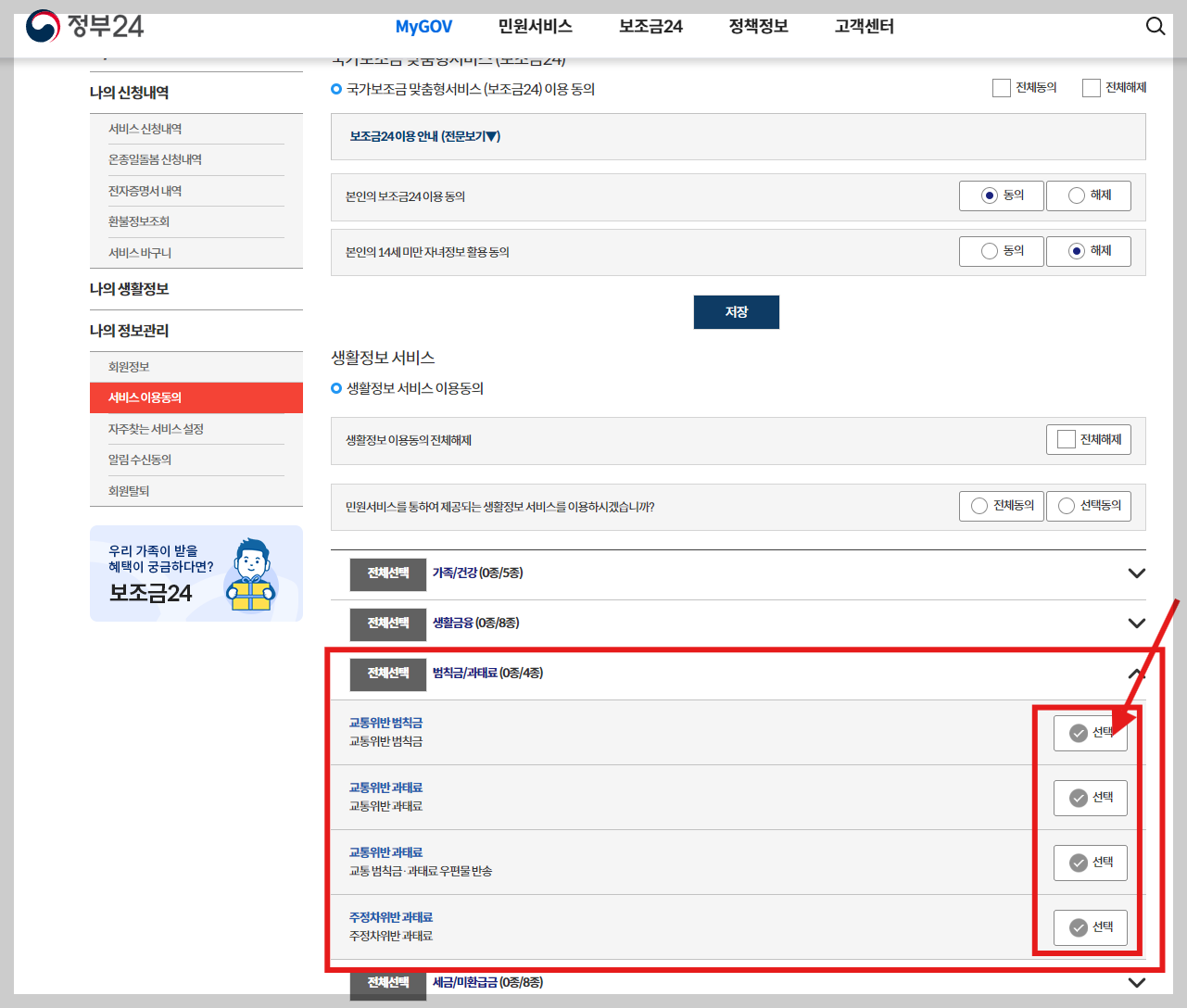Open the search magnifier icon
Screen dimensions: 1187x1008
1155,26
